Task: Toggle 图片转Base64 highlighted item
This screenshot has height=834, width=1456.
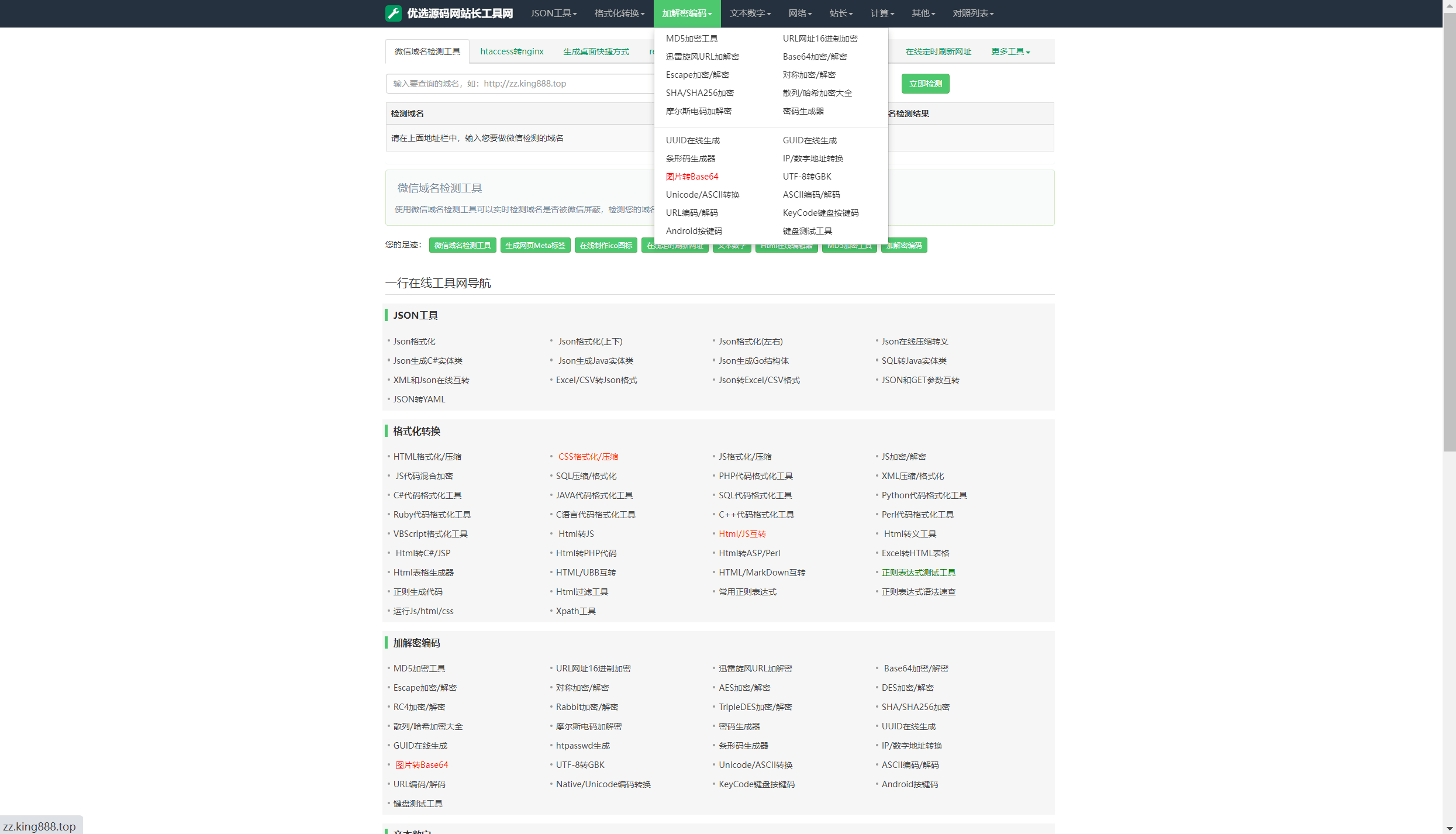Action: click(x=692, y=176)
